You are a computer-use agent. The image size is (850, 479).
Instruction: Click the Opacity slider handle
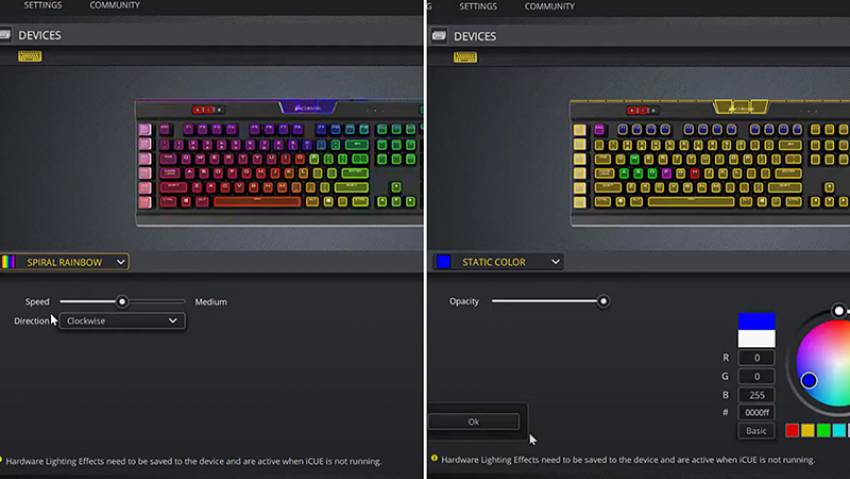click(603, 301)
